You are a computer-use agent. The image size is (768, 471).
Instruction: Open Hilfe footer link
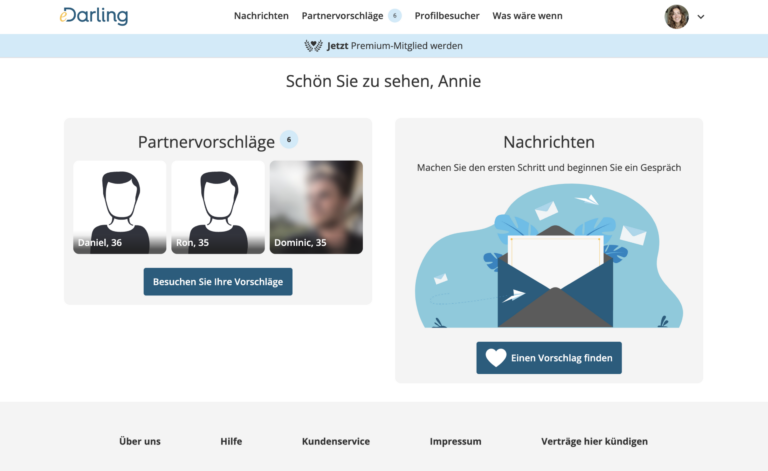(x=231, y=441)
